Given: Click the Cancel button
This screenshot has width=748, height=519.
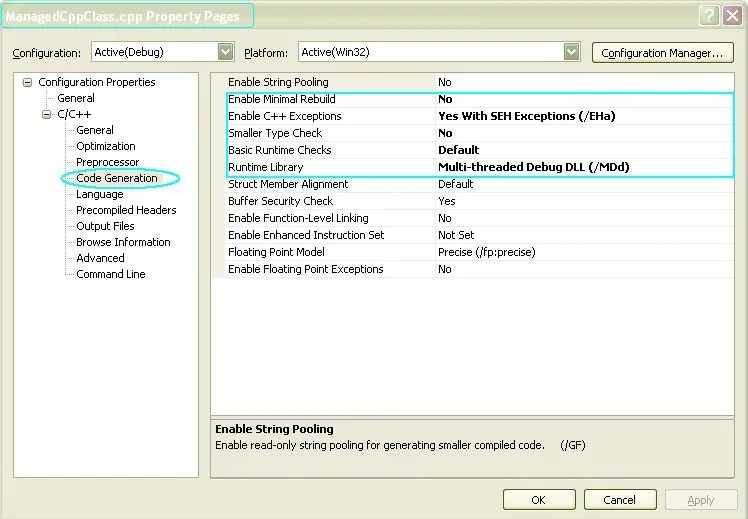Looking at the screenshot, I should pos(620,499).
